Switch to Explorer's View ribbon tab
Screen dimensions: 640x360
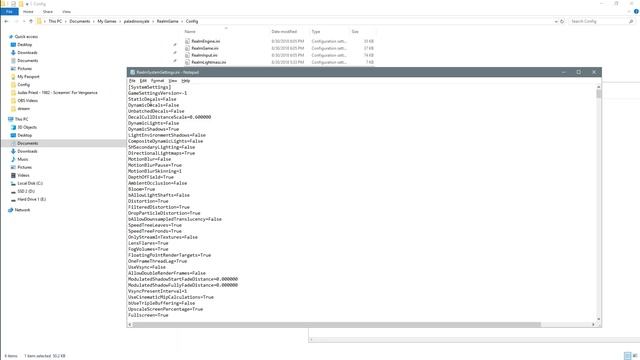click(66, 11)
